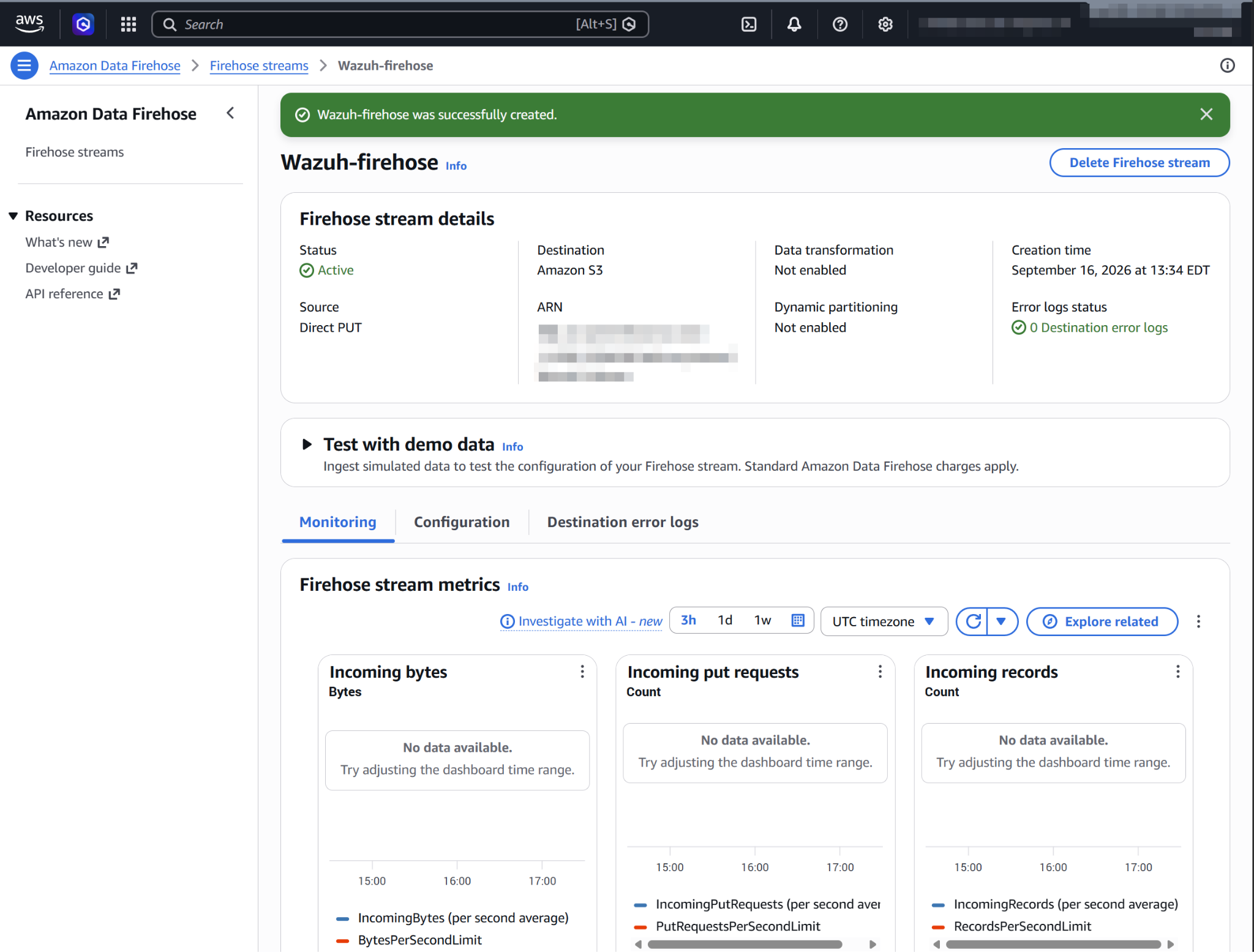Open Developer guide external link
The width and height of the screenshot is (1254, 952).
click(81, 268)
